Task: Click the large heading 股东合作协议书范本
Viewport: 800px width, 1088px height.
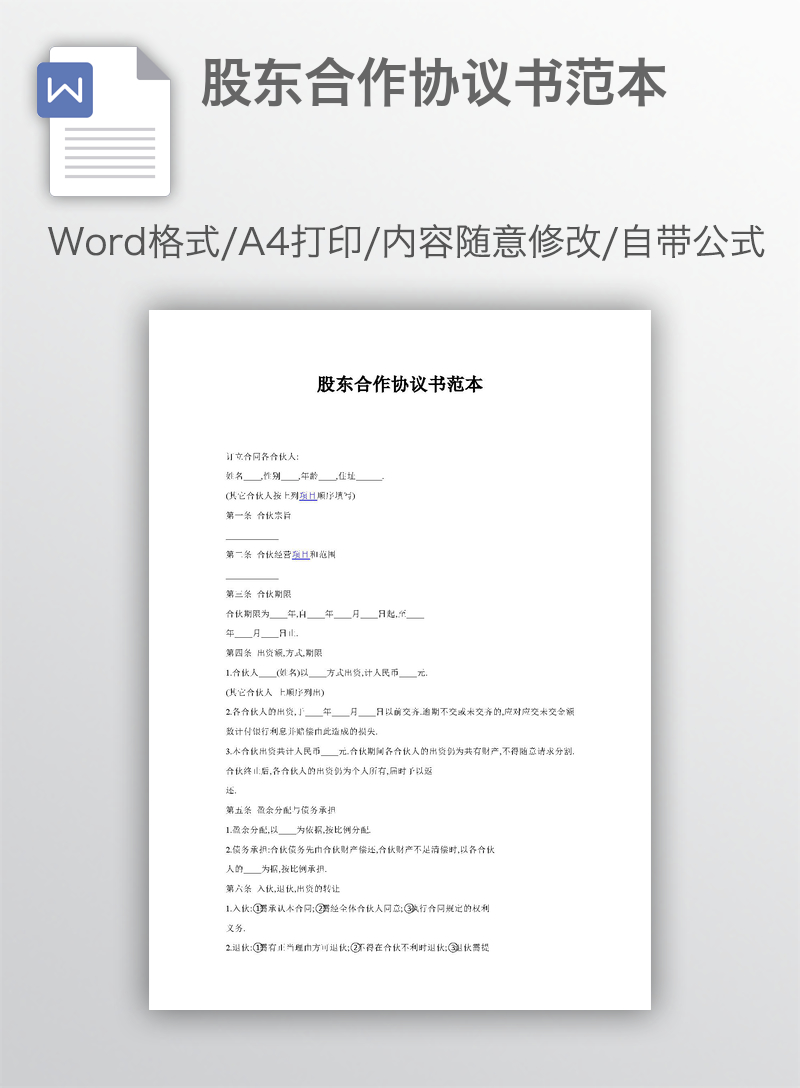Action: coord(434,84)
